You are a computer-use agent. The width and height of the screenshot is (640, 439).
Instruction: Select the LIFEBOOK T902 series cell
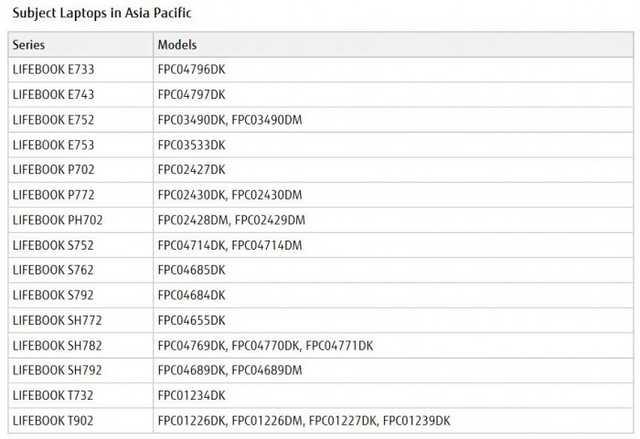click(53, 420)
